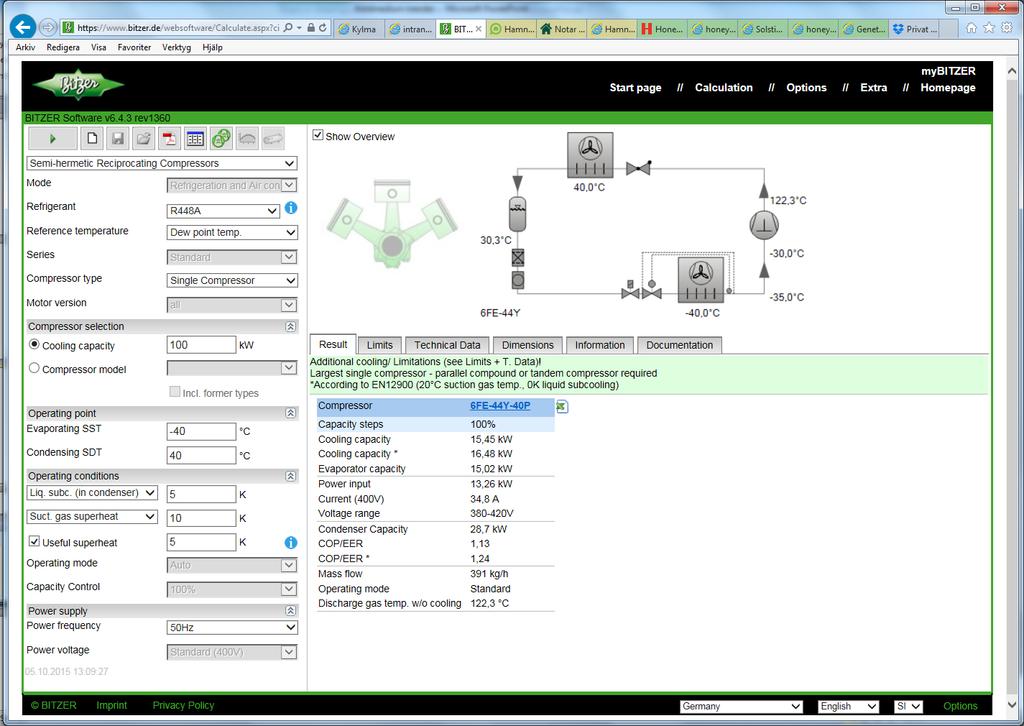Go to Start page link
The image size is (1024, 726).
(635, 87)
